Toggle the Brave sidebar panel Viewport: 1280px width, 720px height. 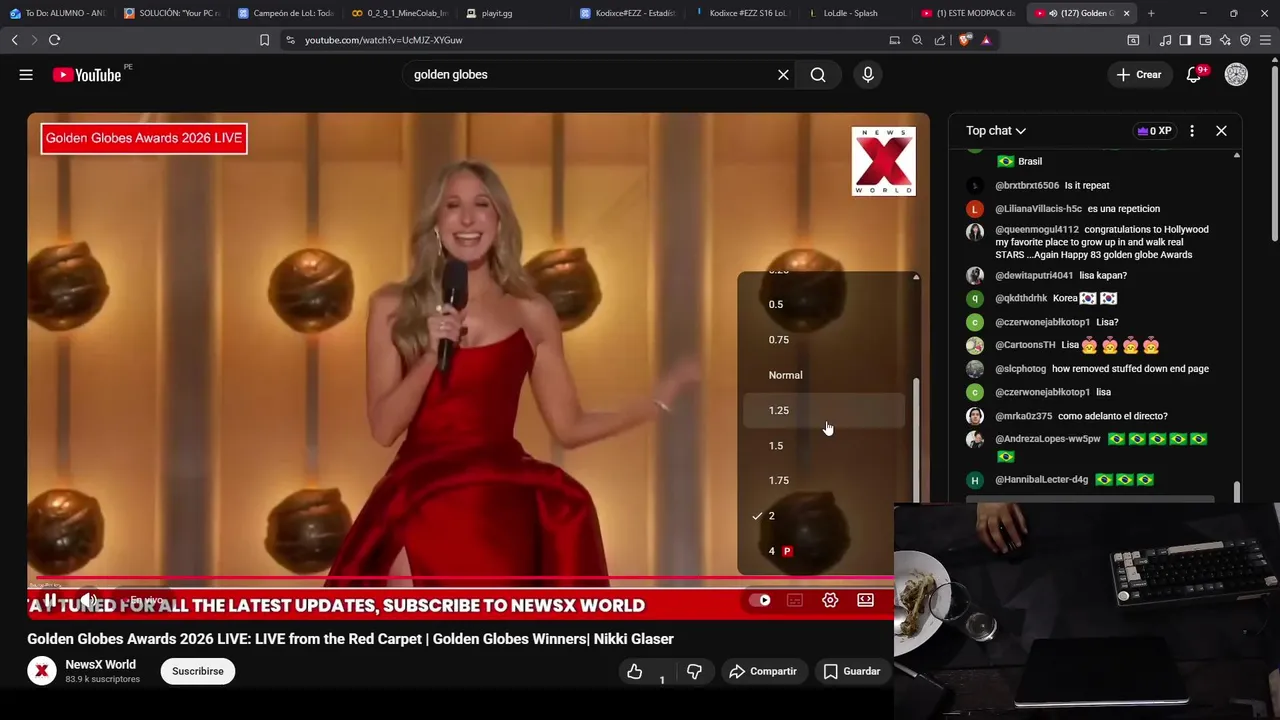coord(1185,40)
